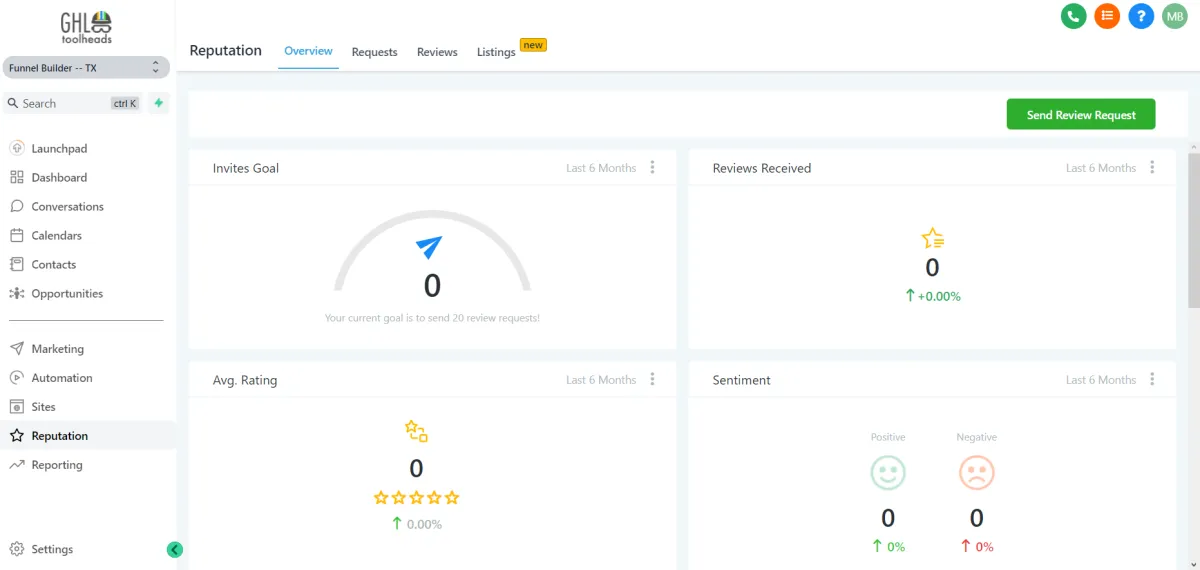Open Sentiment card three-dot options menu
The height and width of the screenshot is (570, 1200).
coord(1153,380)
